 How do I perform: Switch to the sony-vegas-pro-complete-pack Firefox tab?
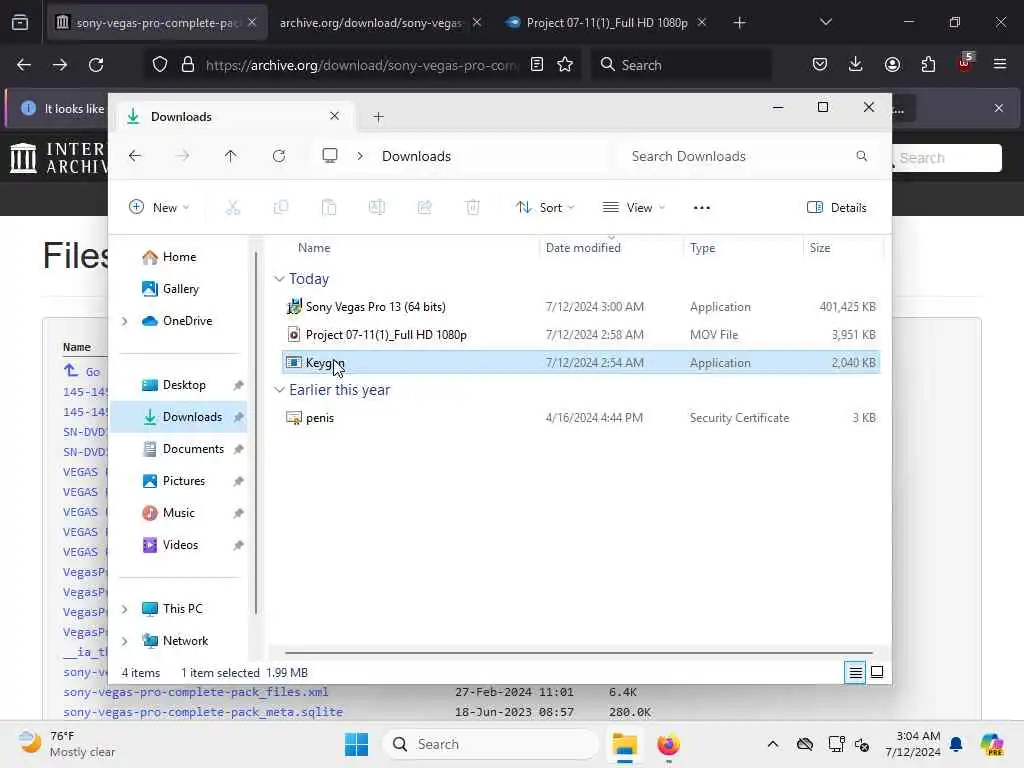(157, 23)
